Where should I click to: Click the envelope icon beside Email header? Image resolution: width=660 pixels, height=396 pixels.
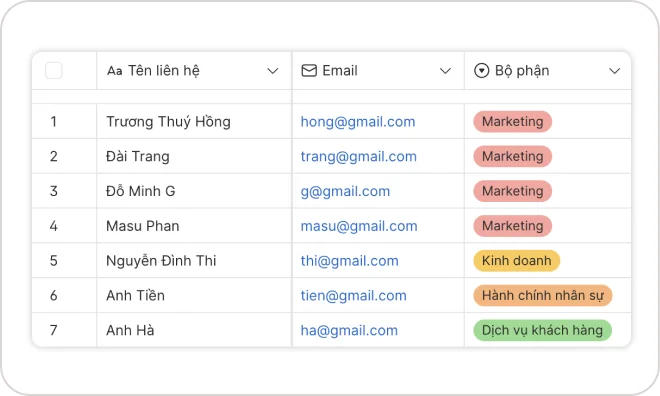(309, 71)
